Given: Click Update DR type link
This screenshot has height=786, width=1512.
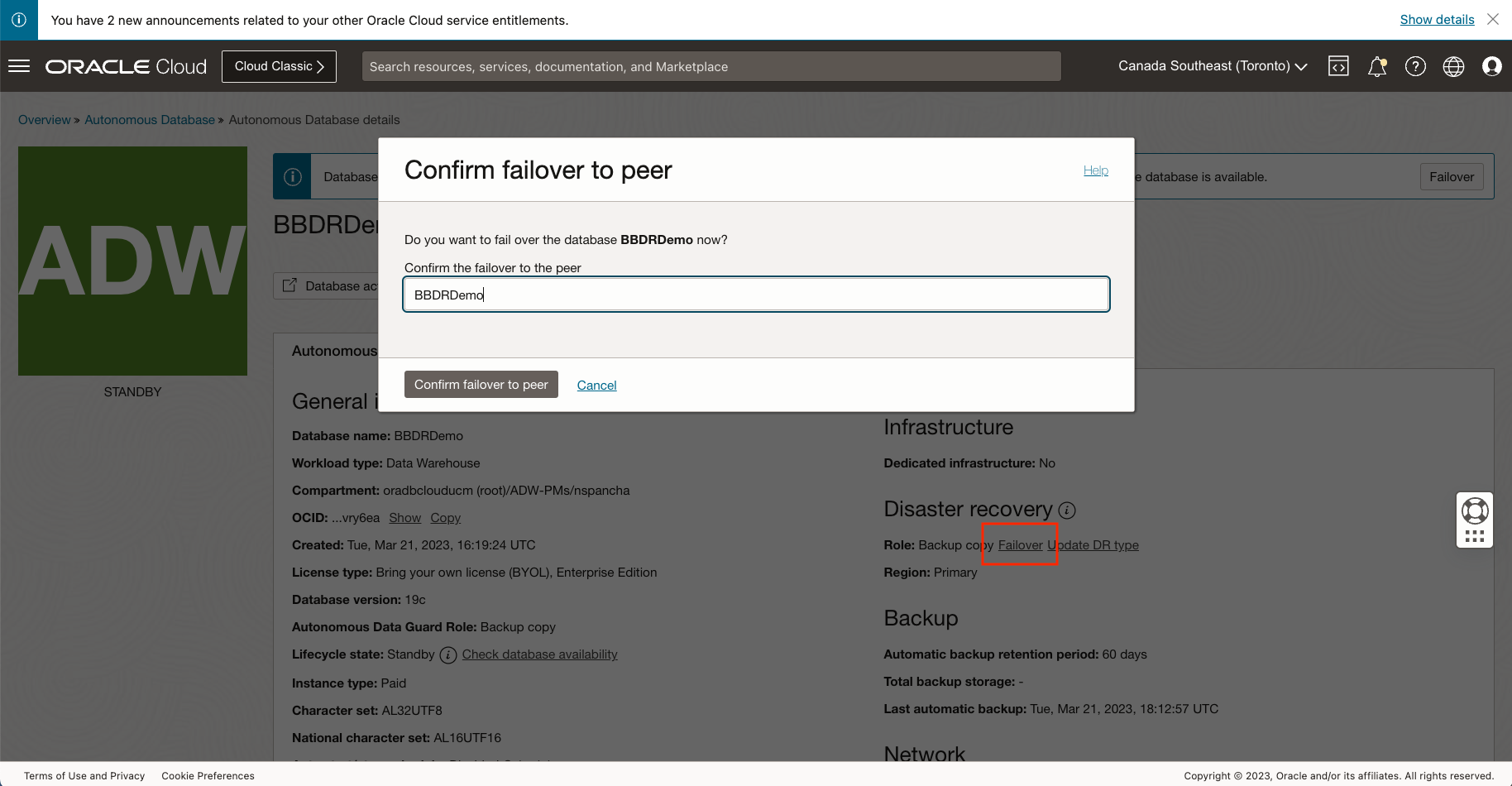Looking at the screenshot, I should (x=1093, y=545).
